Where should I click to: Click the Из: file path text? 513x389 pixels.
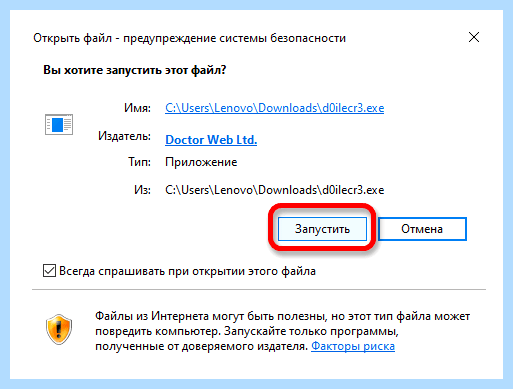tap(274, 190)
